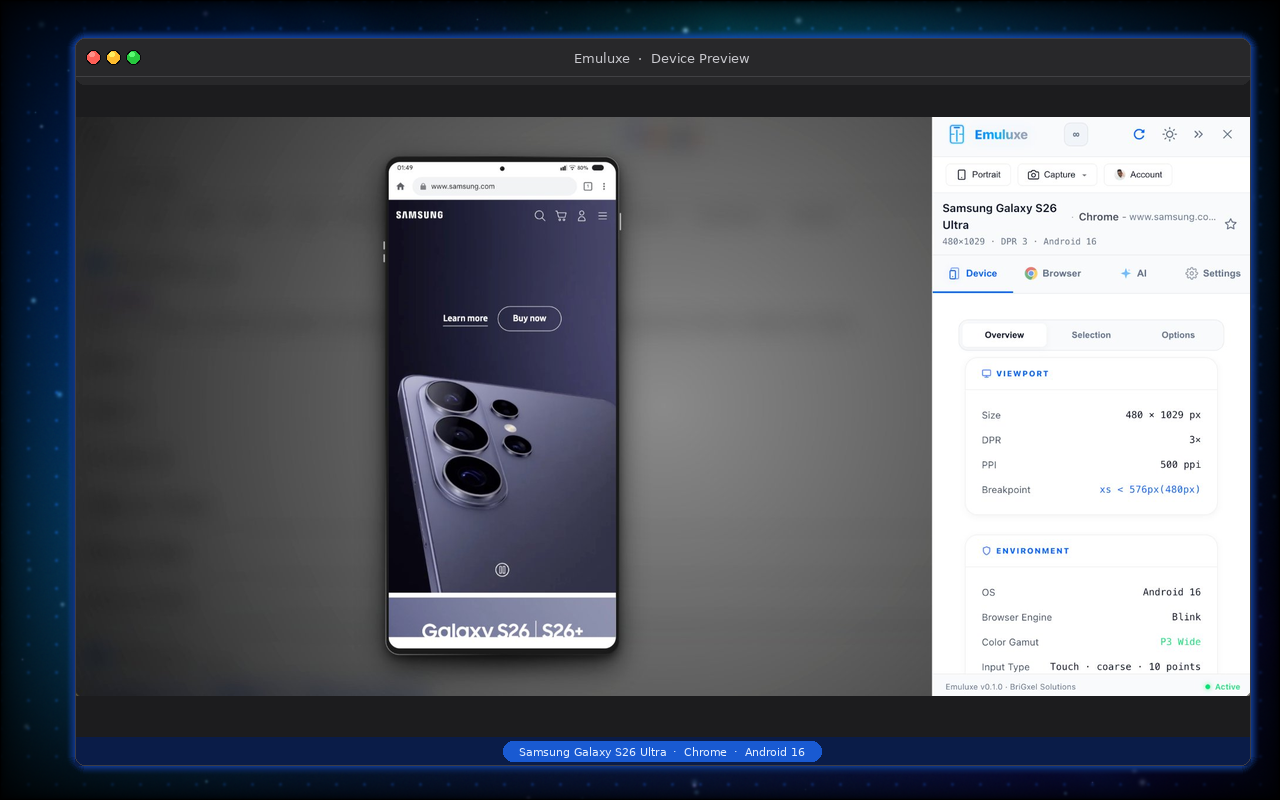
Task: Click the Chrome - www.samsung.com label in panel
Action: tap(1147, 217)
